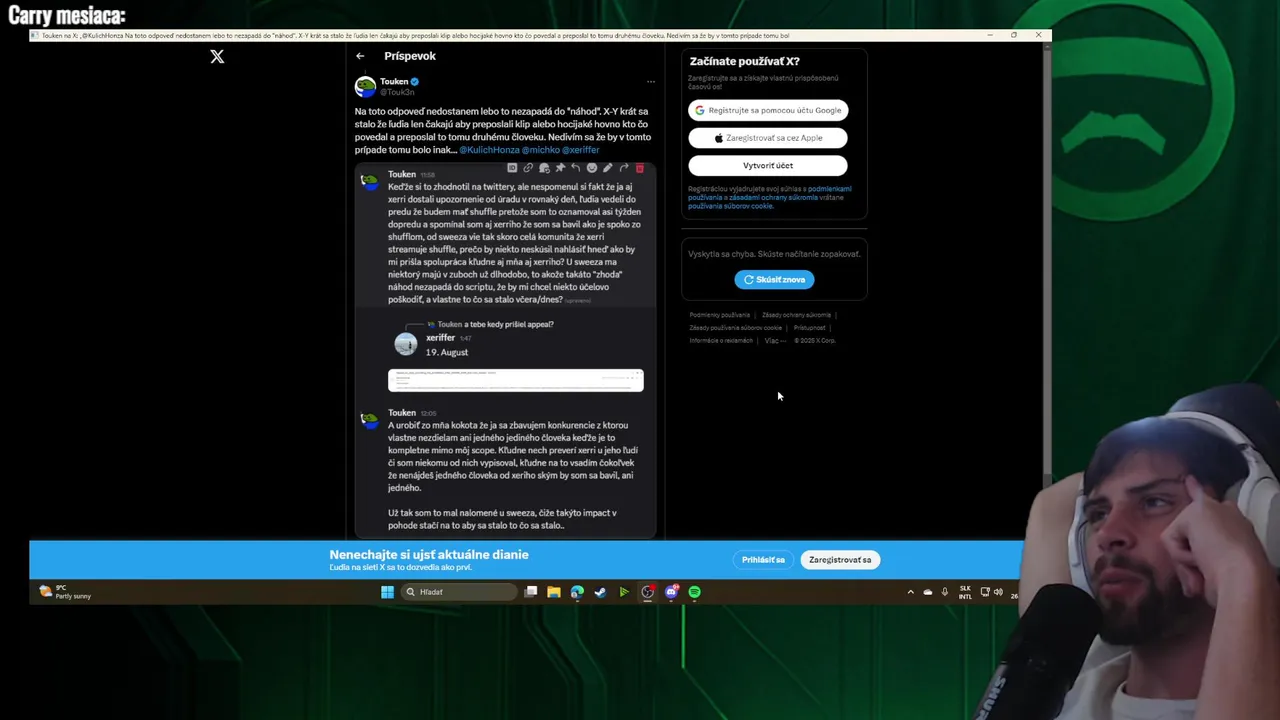Click the Skúsiť znova retry button

774,280
